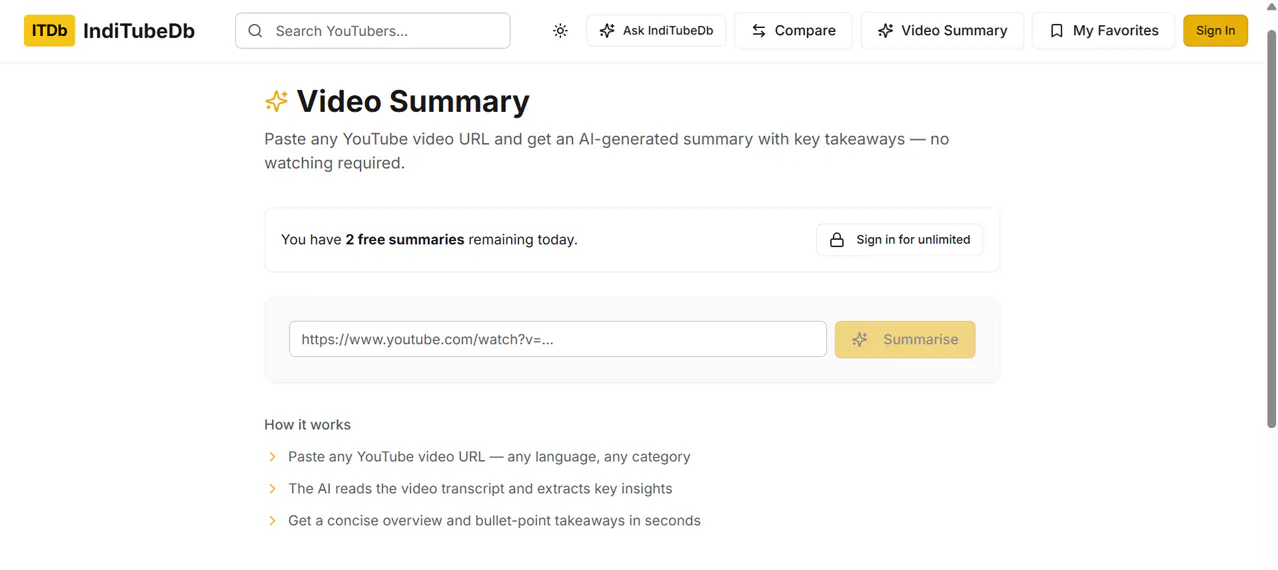The width and height of the screenshot is (1278, 570).
Task: Open My Favorites
Action: coord(1103,31)
